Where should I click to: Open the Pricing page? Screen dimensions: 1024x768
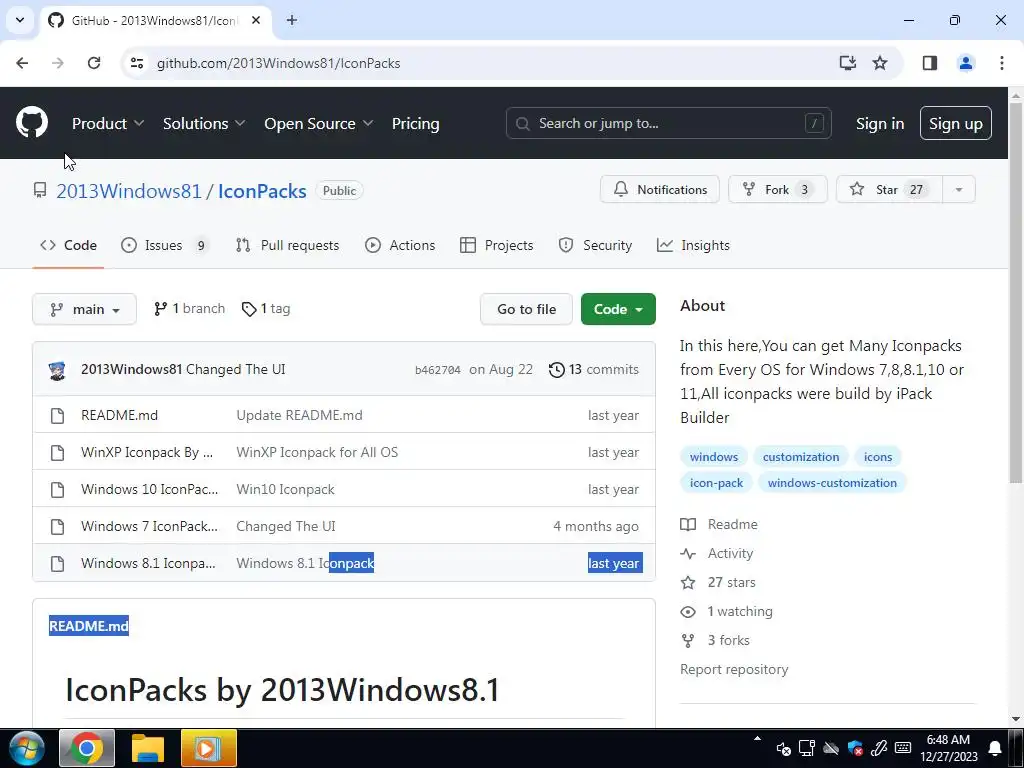tap(415, 123)
